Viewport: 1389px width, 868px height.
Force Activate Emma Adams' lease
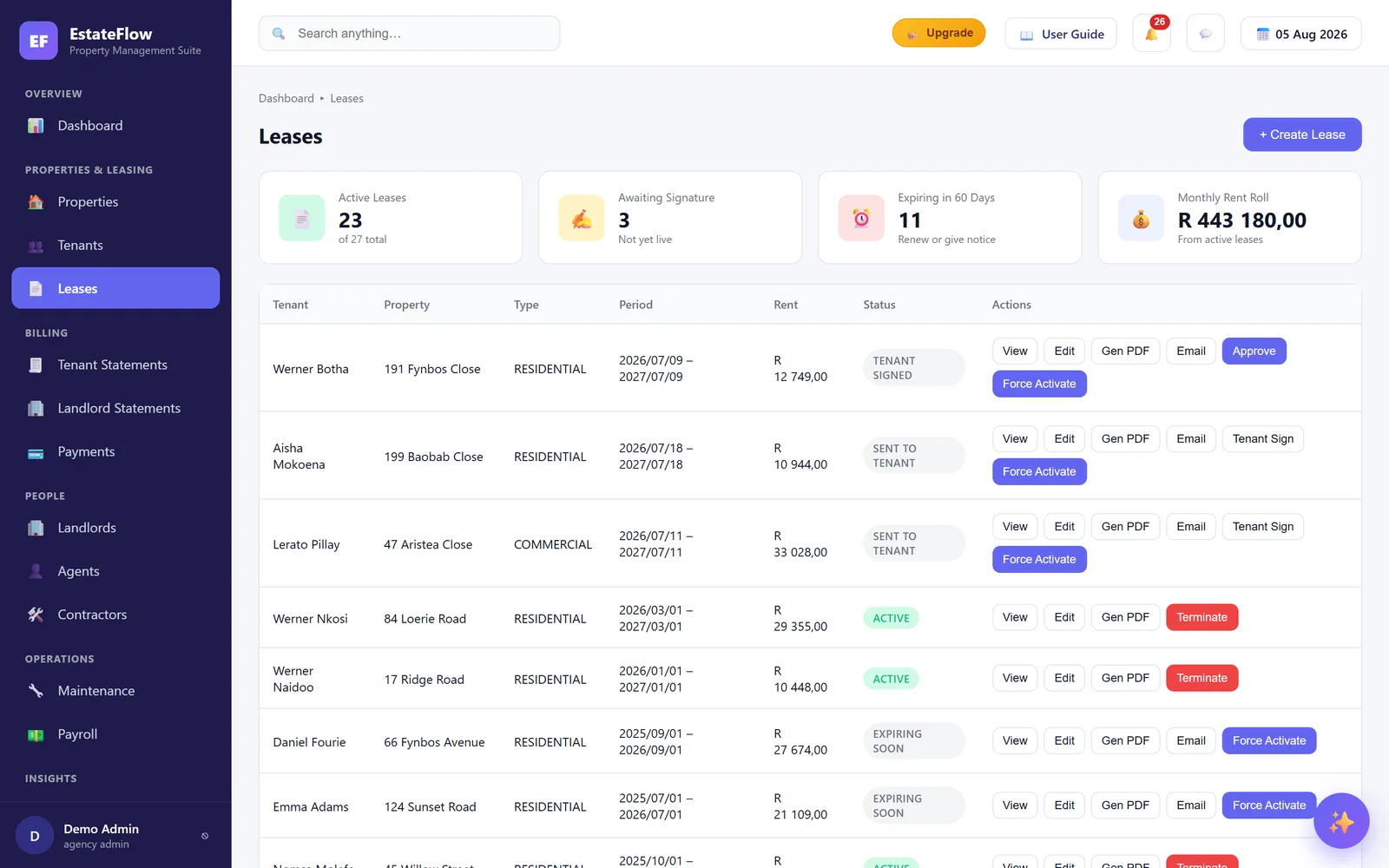pos(1269,806)
